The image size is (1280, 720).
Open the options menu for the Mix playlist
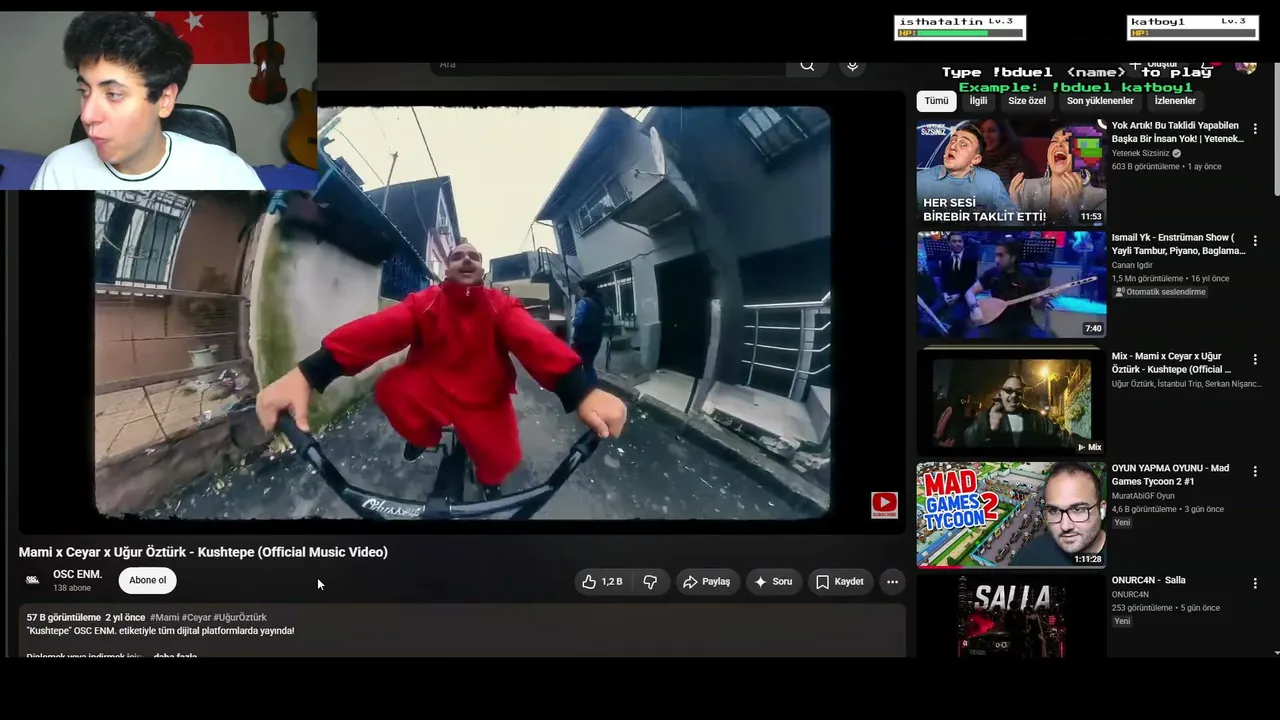pos(1255,359)
